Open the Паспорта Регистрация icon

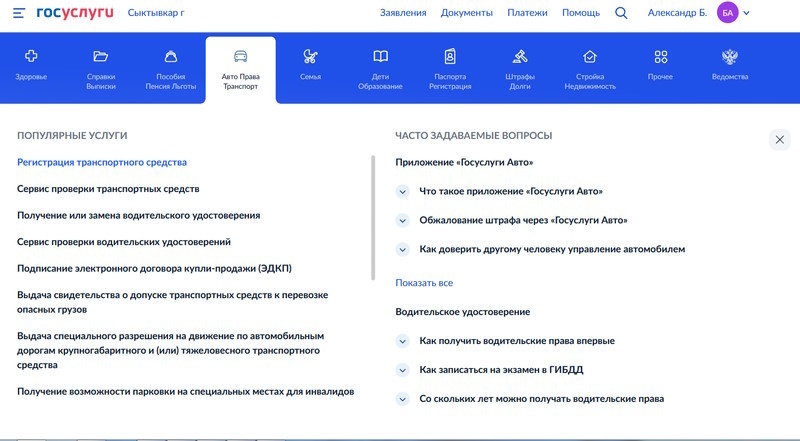450,56
